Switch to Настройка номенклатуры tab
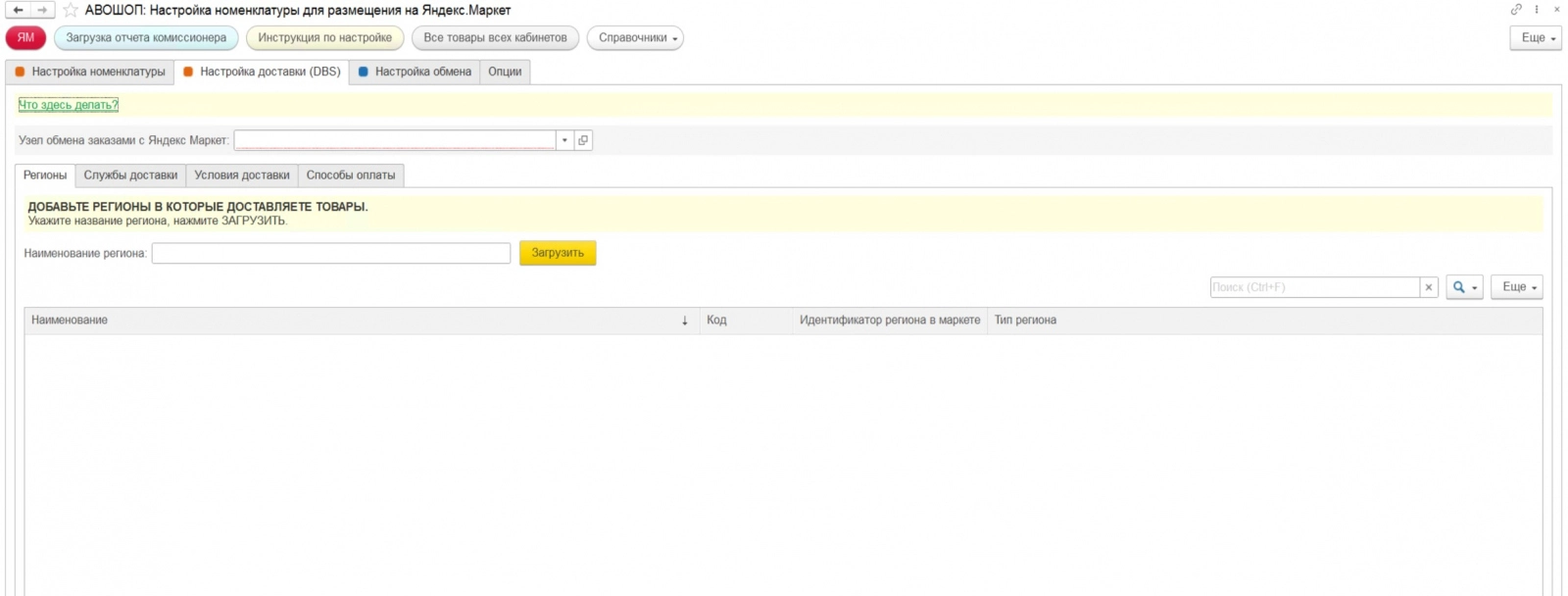This screenshot has width=1568, height=596. pos(90,72)
